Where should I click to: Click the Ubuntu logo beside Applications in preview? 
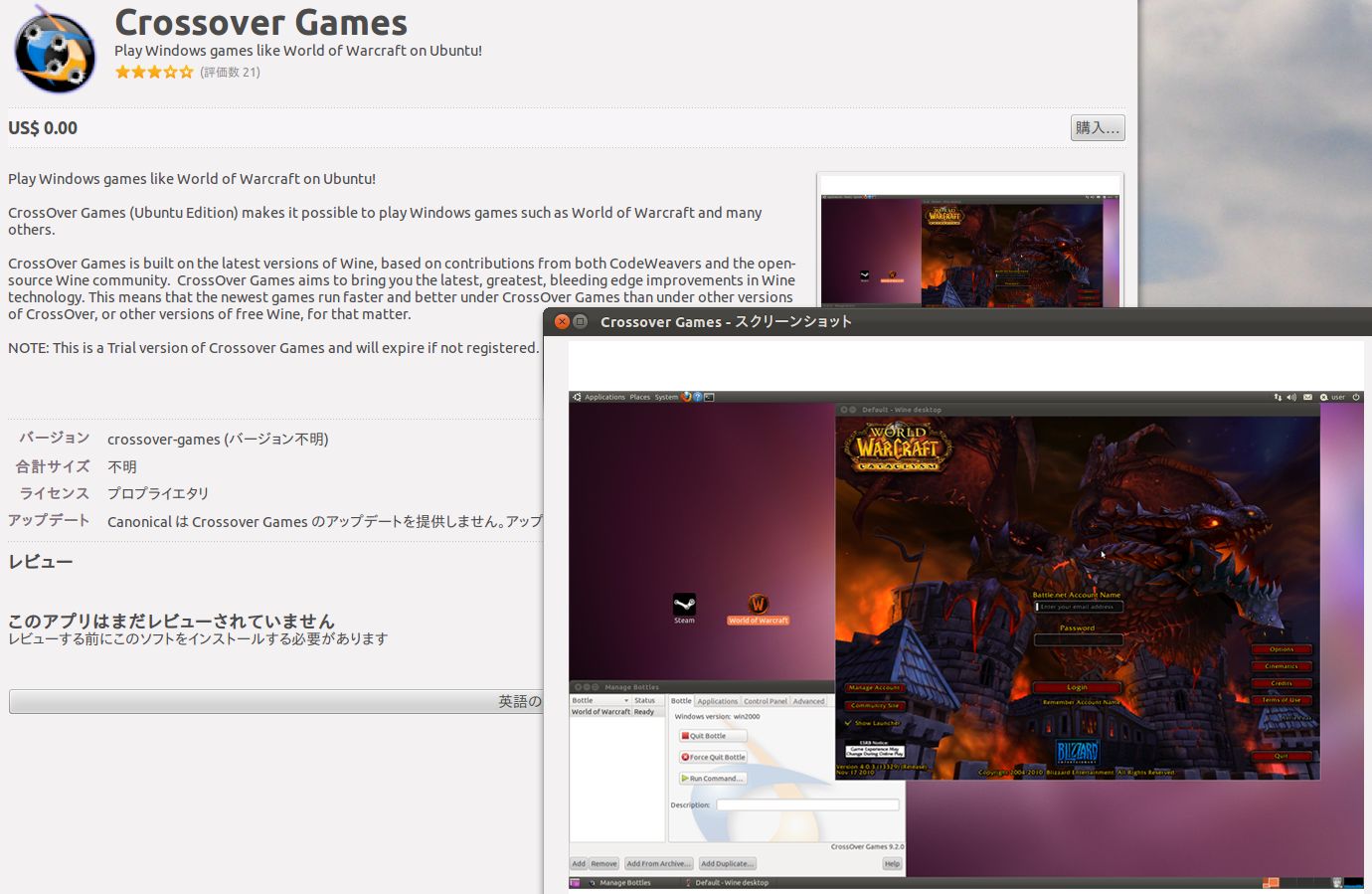point(577,397)
